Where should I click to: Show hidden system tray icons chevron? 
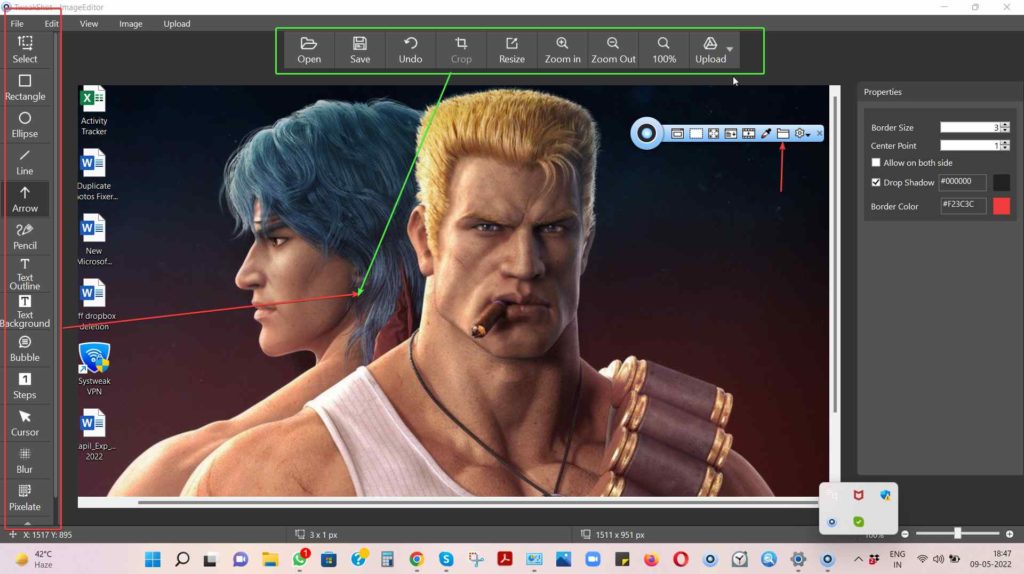coord(858,560)
